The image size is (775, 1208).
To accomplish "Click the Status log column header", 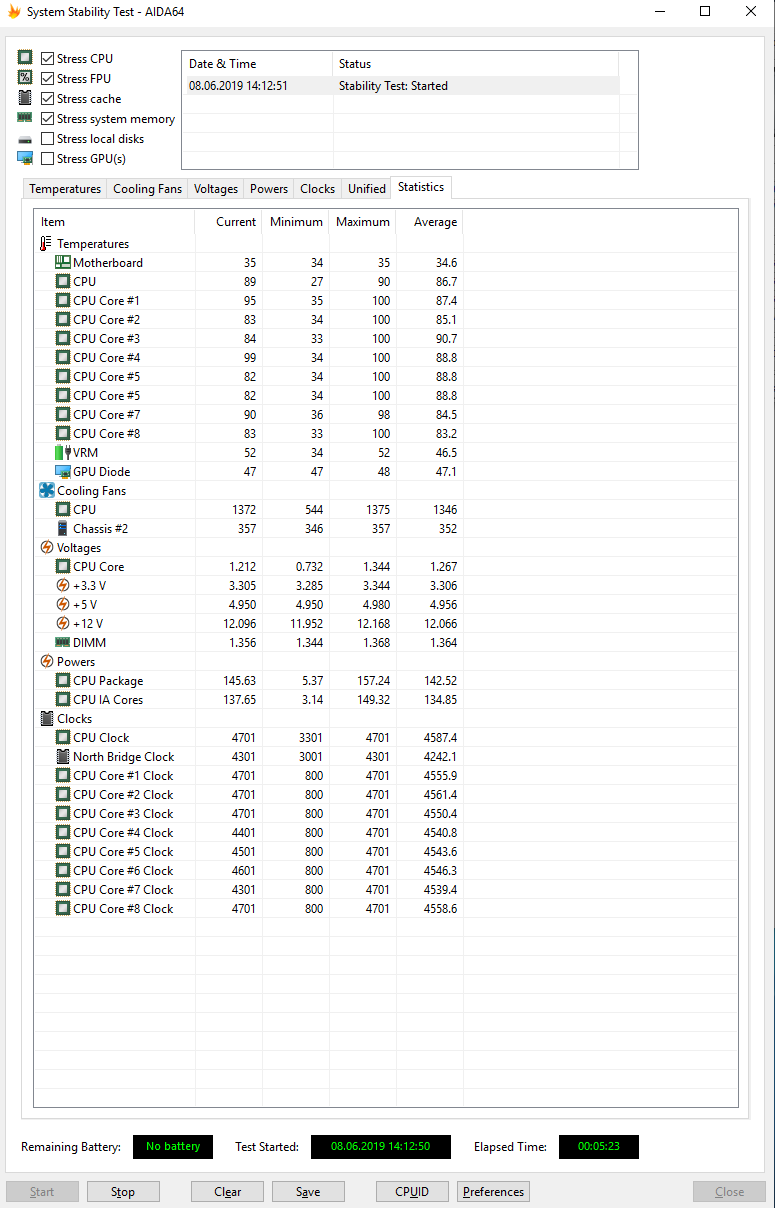I will [x=475, y=64].
